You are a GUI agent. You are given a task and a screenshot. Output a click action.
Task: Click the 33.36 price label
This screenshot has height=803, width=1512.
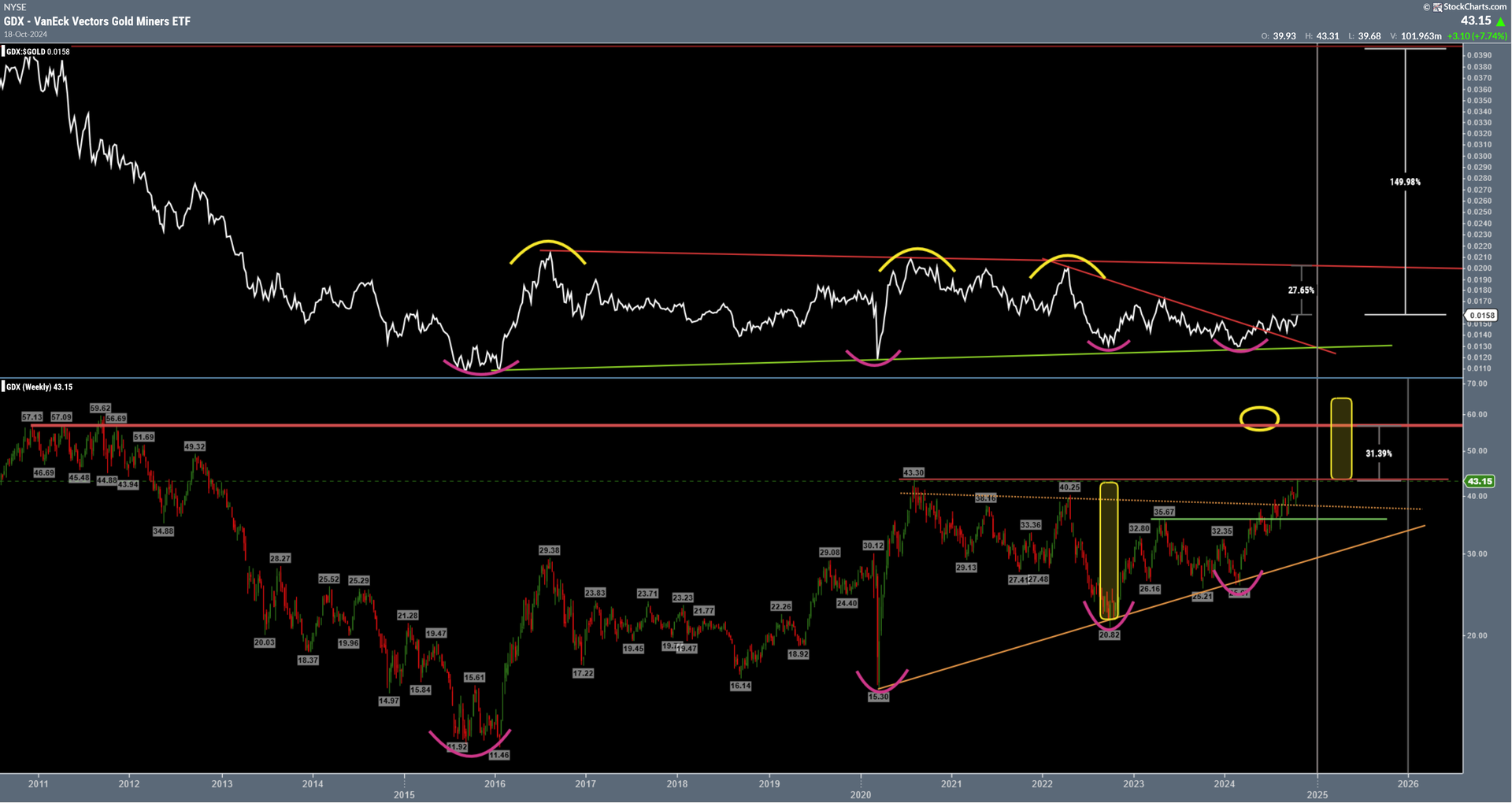tap(1031, 524)
